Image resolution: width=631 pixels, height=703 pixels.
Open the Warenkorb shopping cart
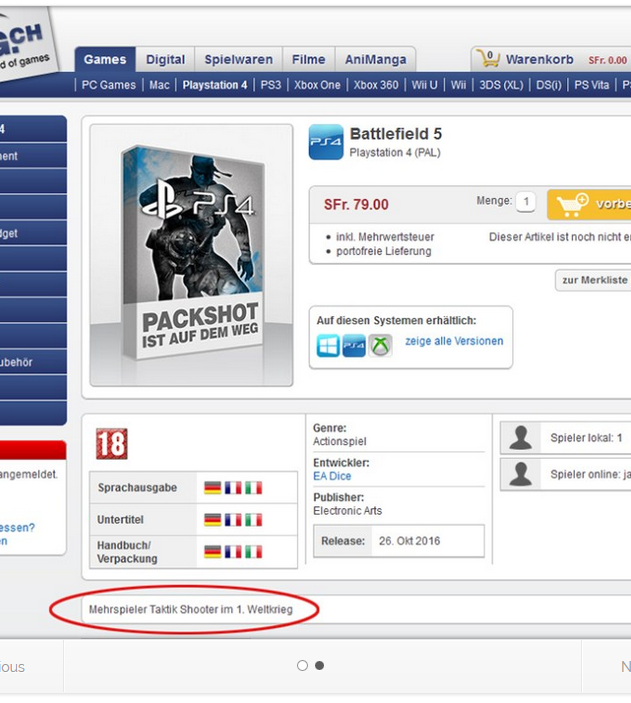(x=540, y=60)
